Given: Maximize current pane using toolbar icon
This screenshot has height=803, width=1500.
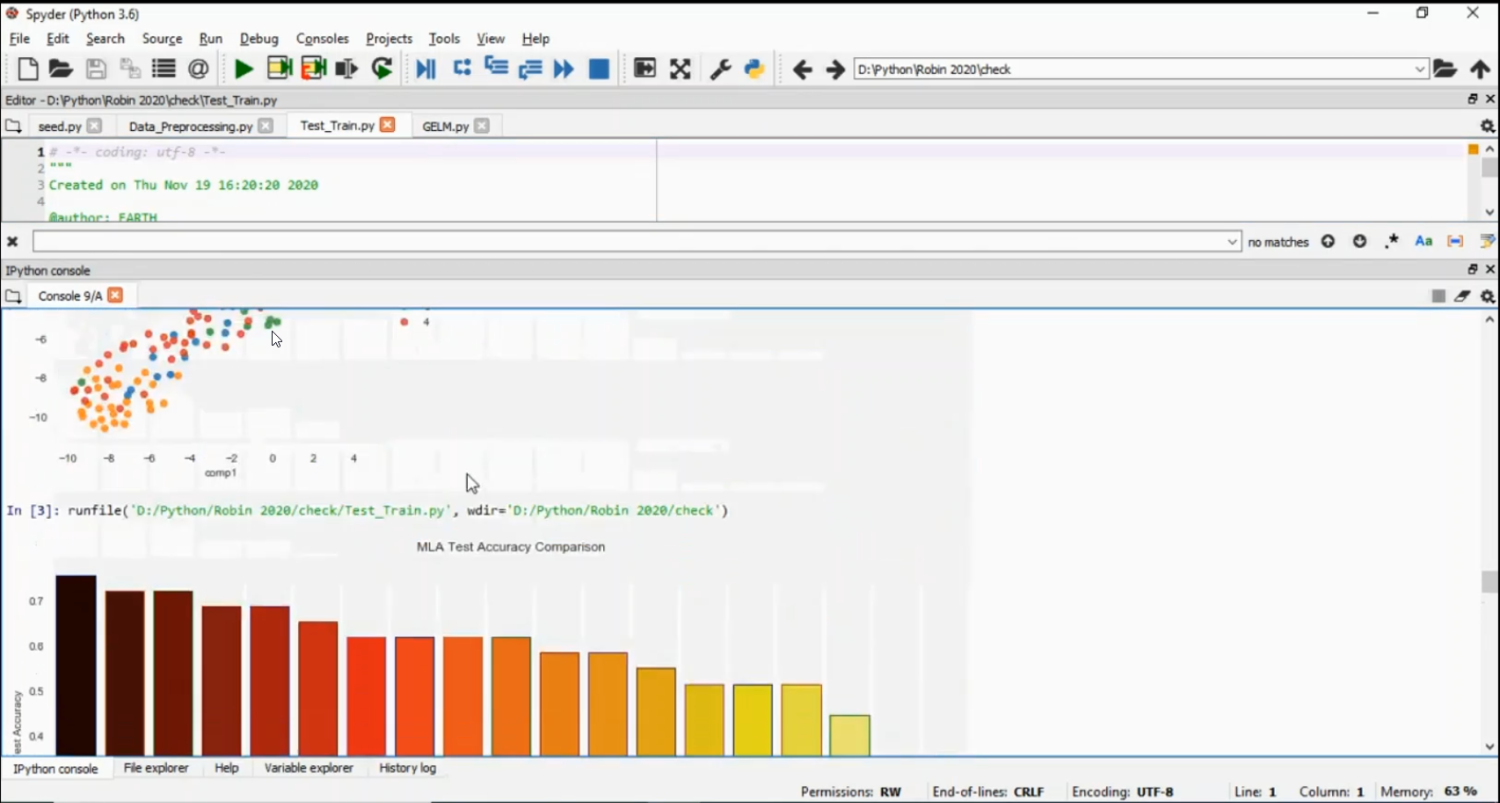Looking at the screenshot, I should click(644, 68).
